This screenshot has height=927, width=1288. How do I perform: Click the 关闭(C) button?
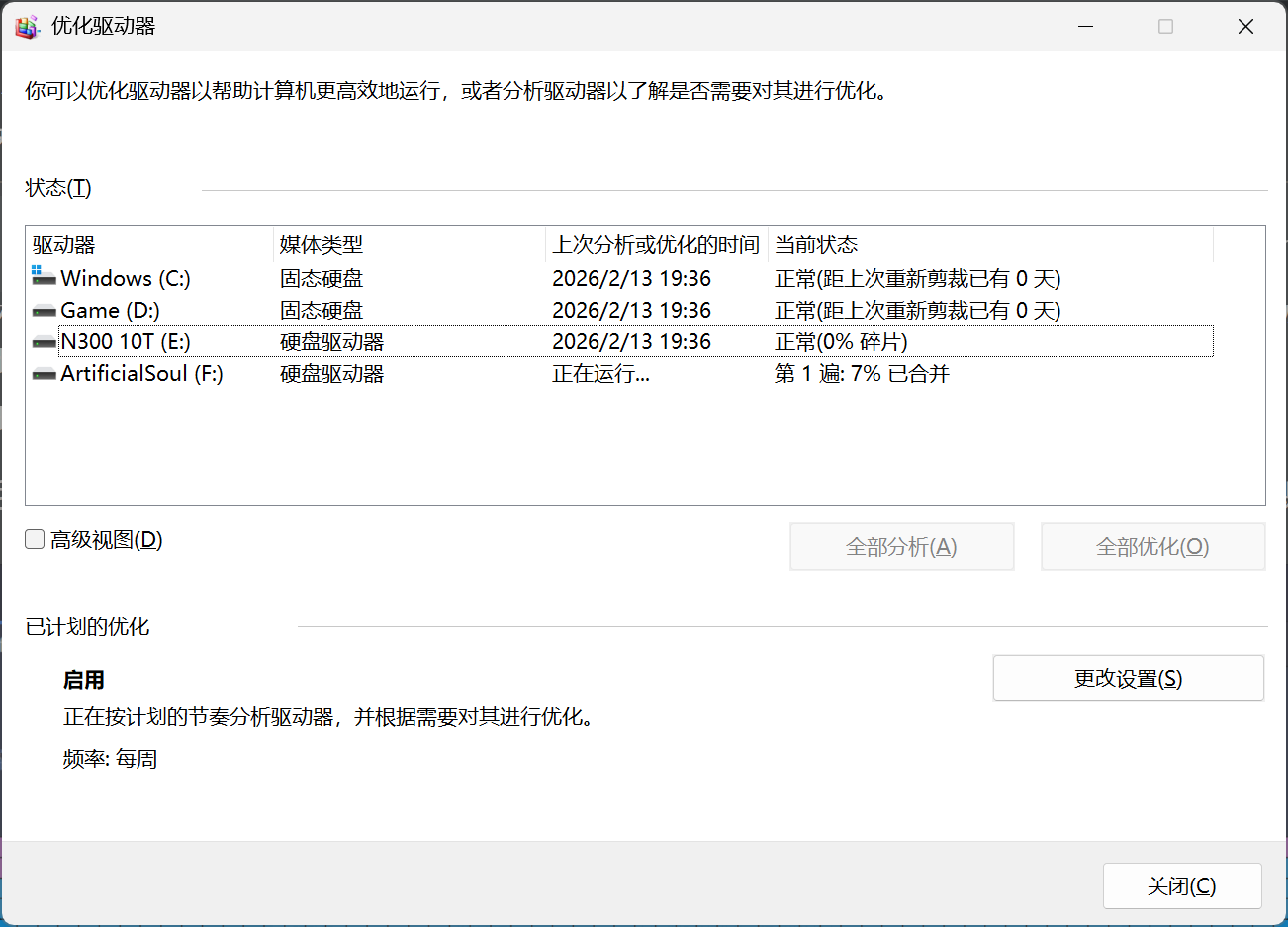pos(1182,885)
